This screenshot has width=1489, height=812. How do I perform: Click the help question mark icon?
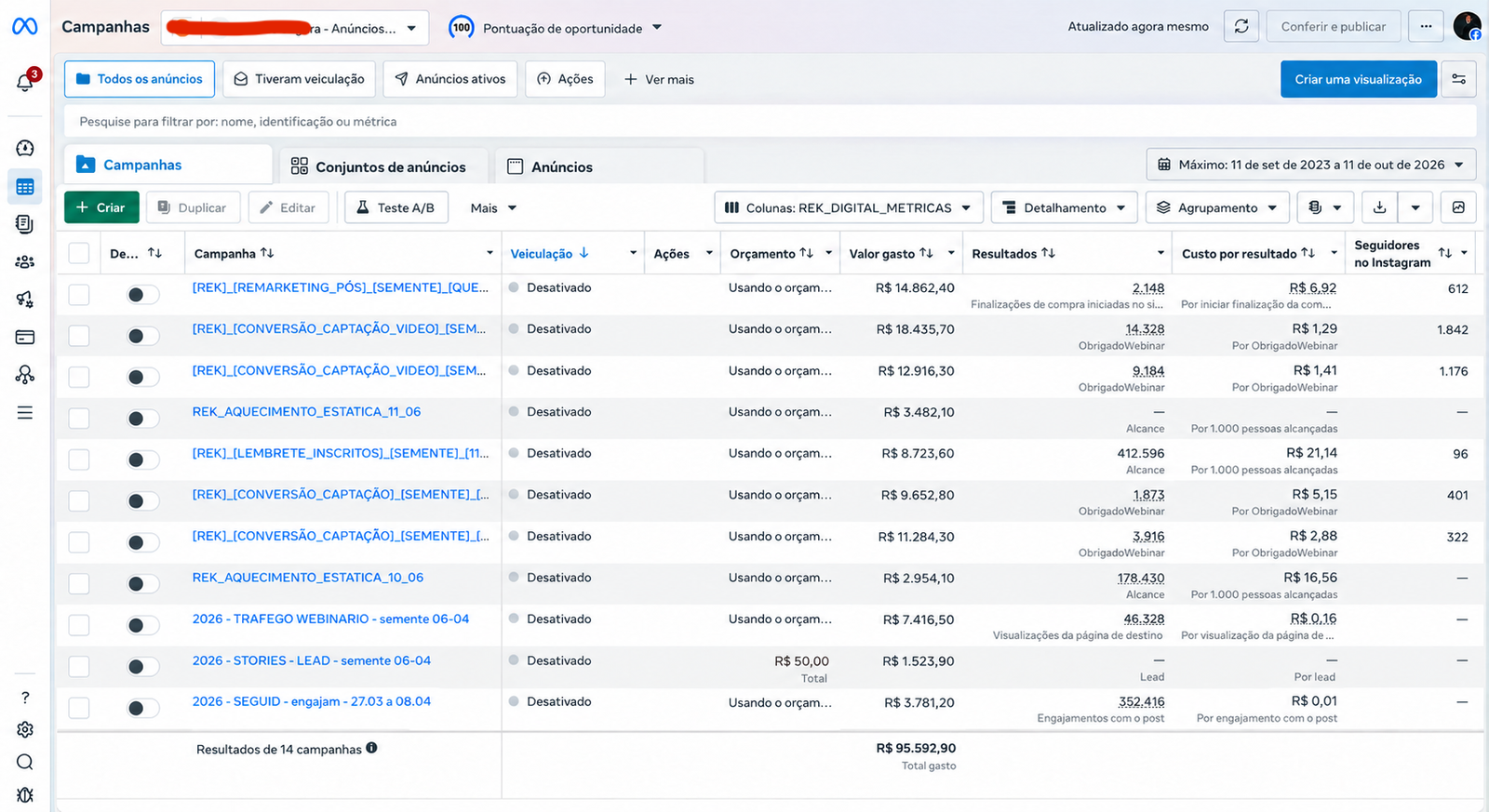point(25,698)
